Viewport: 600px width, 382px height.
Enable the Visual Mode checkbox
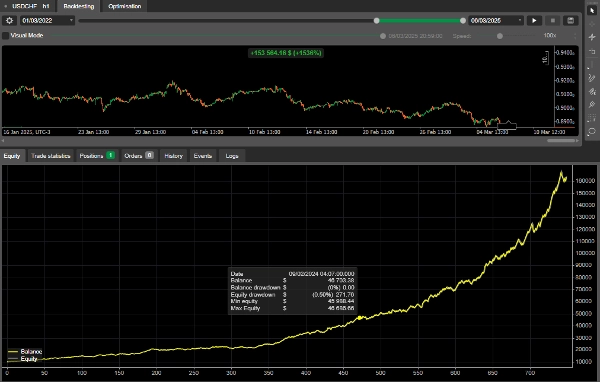pos(5,36)
